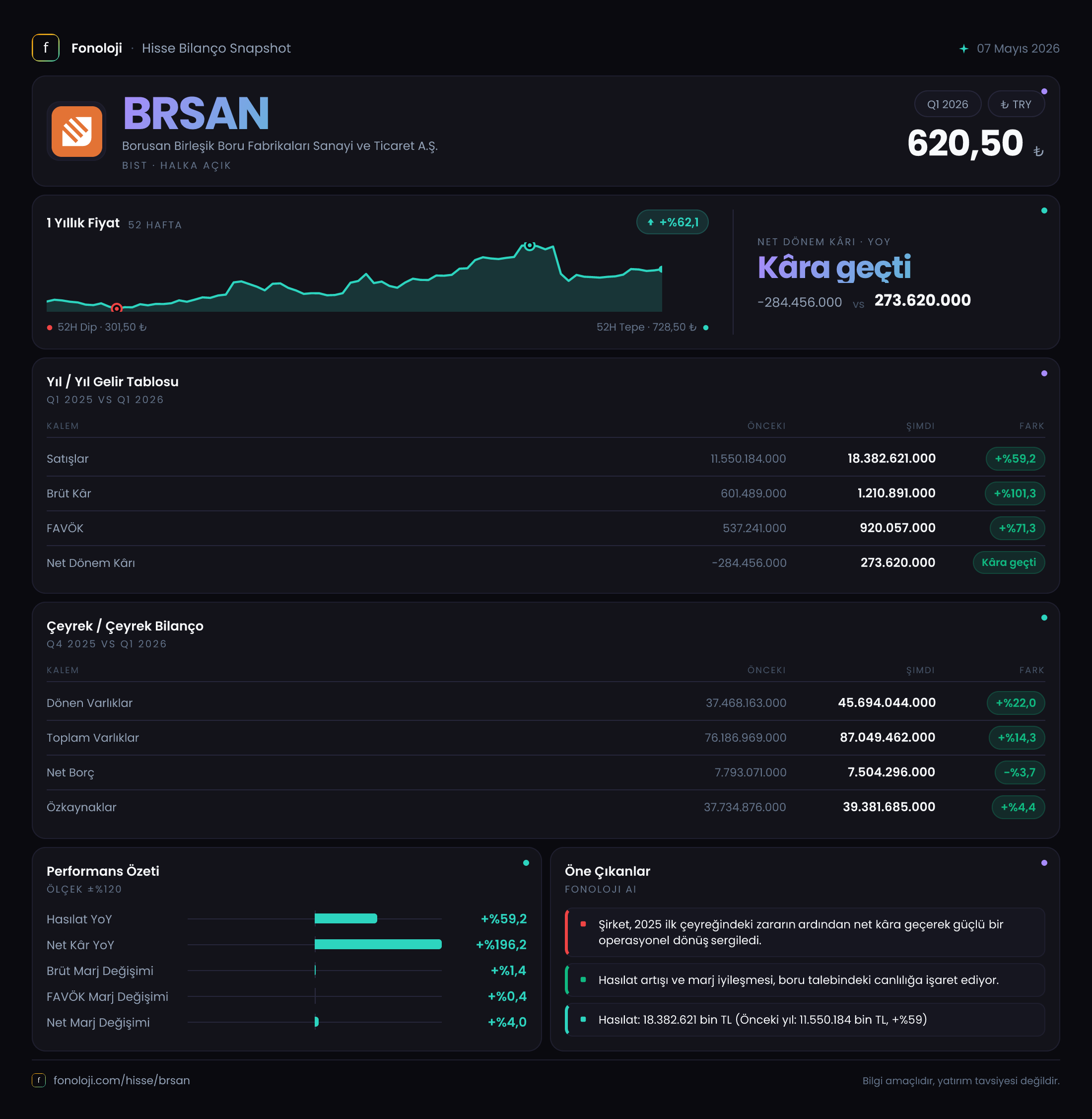Screen dimensions: 1092x1119
Task: Click the Net Borç previous value 7.793.071.000
Action: pos(750,772)
